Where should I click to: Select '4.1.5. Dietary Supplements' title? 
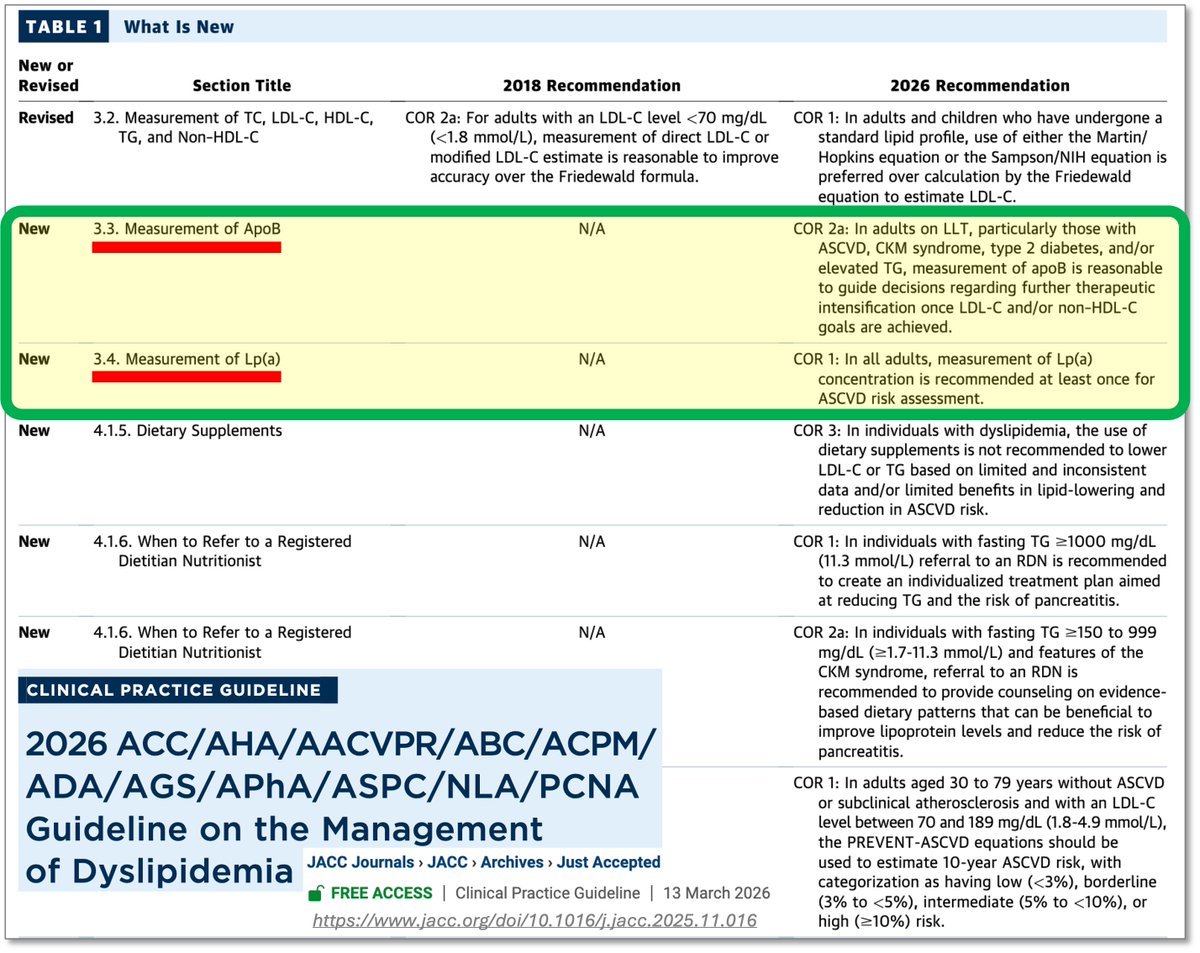187,431
